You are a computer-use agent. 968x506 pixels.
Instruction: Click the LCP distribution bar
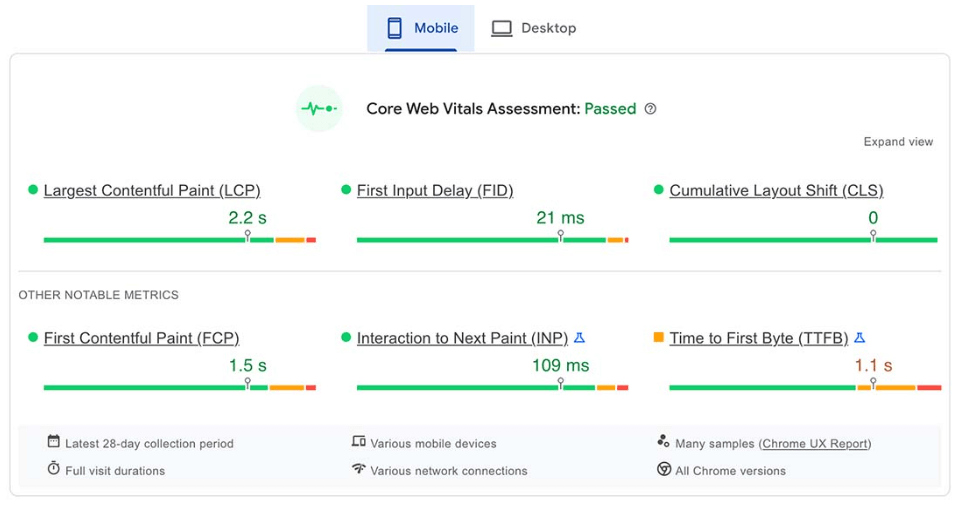pyautogui.click(x=180, y=239)
